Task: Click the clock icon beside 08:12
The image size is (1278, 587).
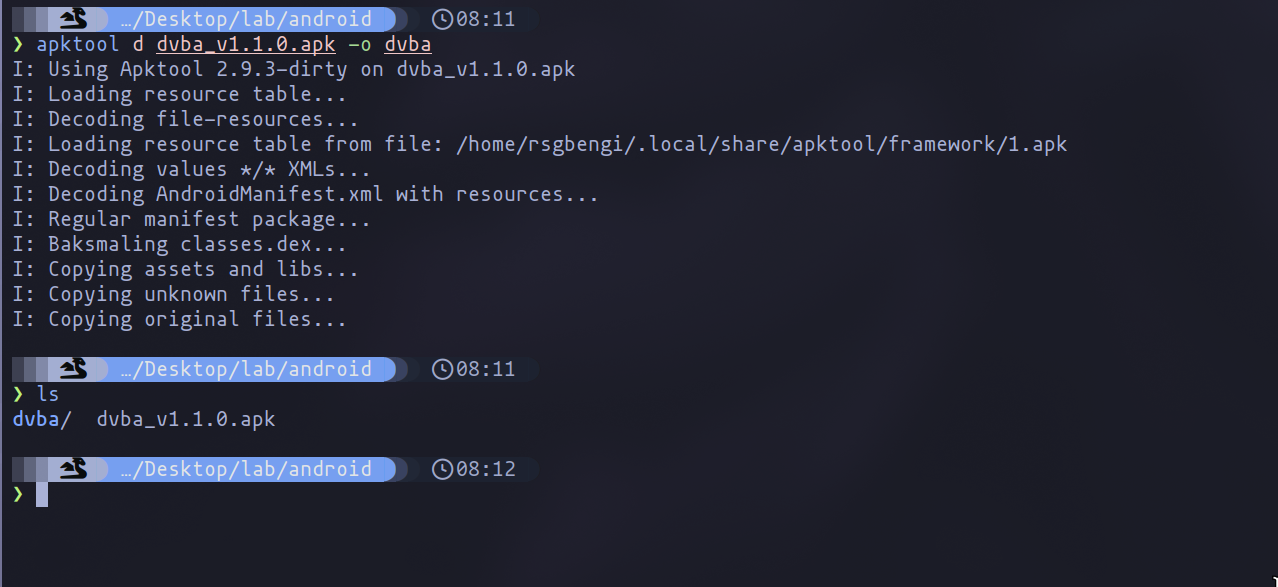Action: 442,469
